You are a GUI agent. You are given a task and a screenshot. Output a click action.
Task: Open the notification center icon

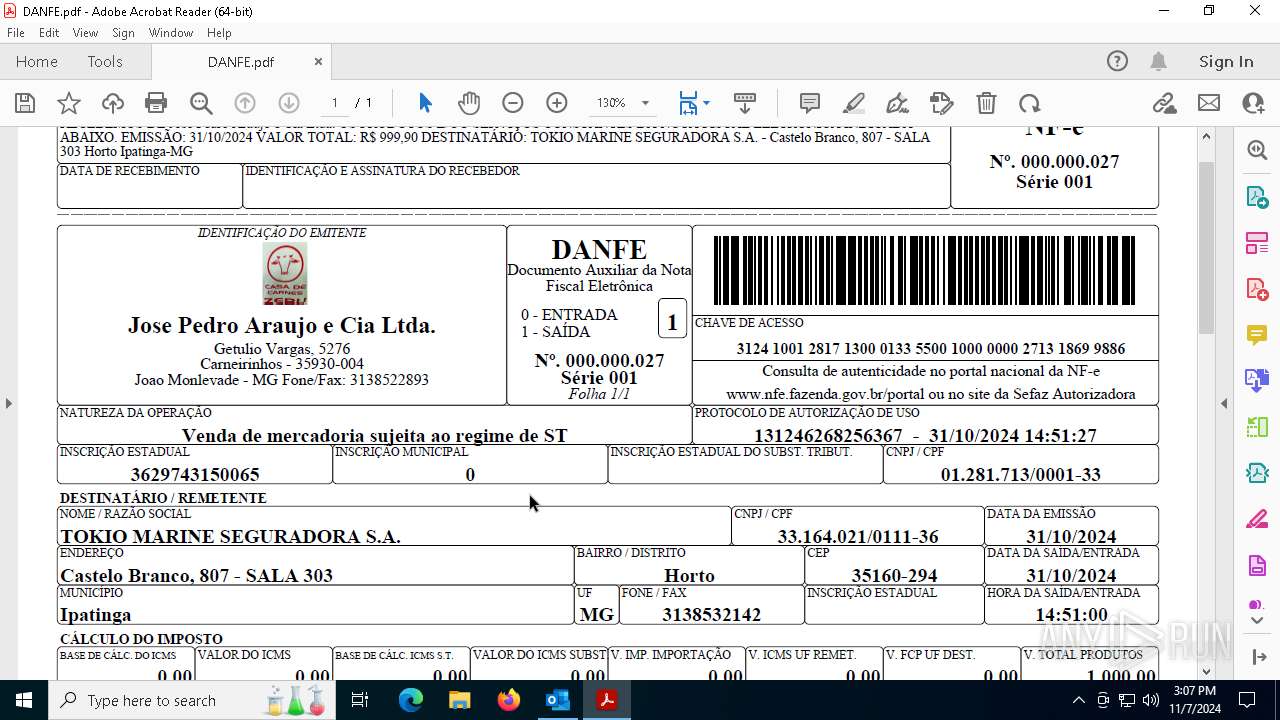(x=1247, y=700)
